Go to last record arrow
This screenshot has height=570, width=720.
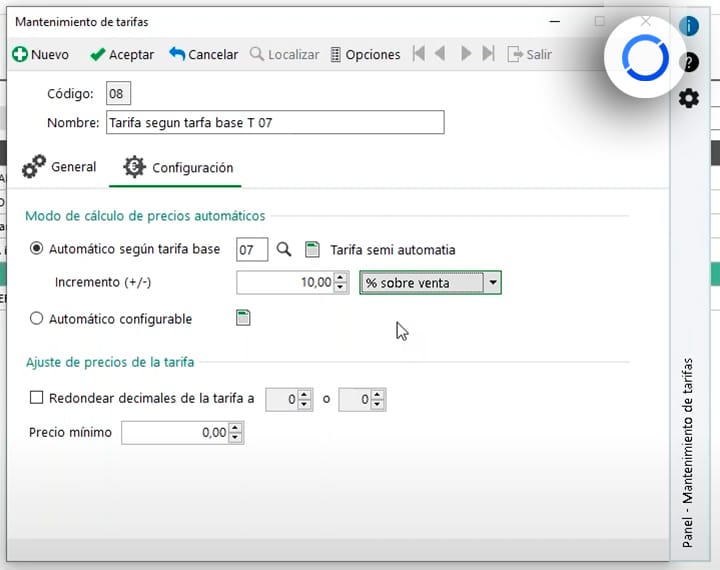(x=489, y=54)
